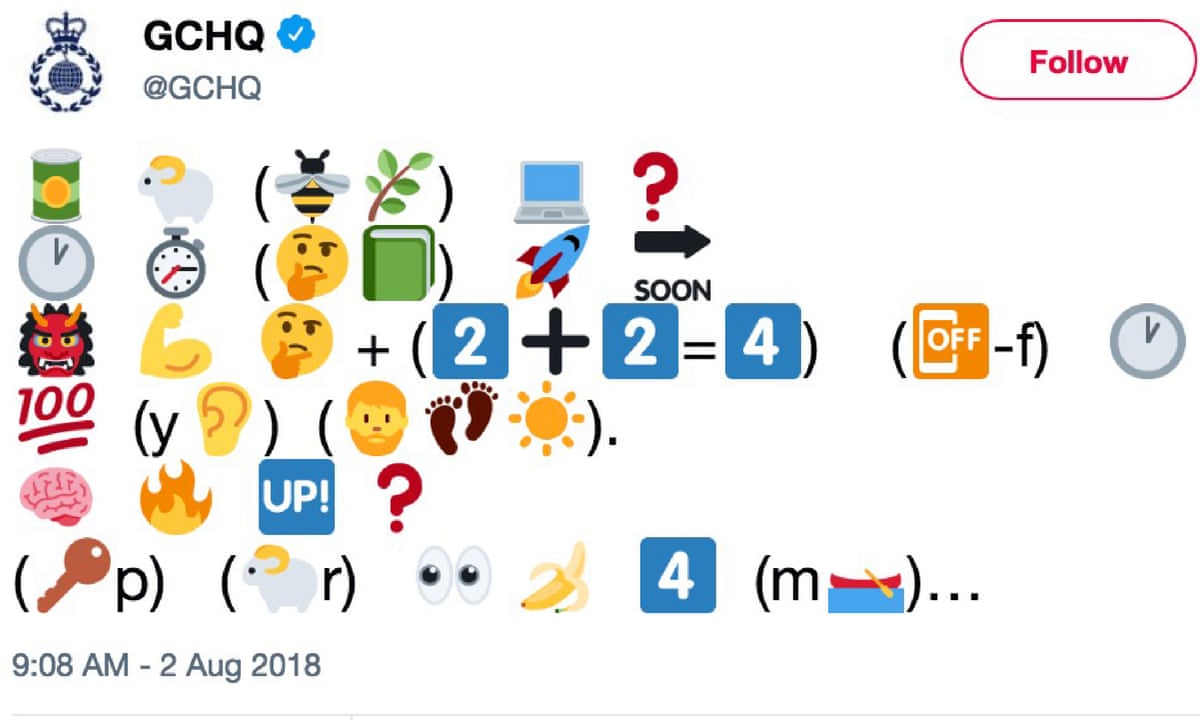Click the Follow button

pos(1078,62)
